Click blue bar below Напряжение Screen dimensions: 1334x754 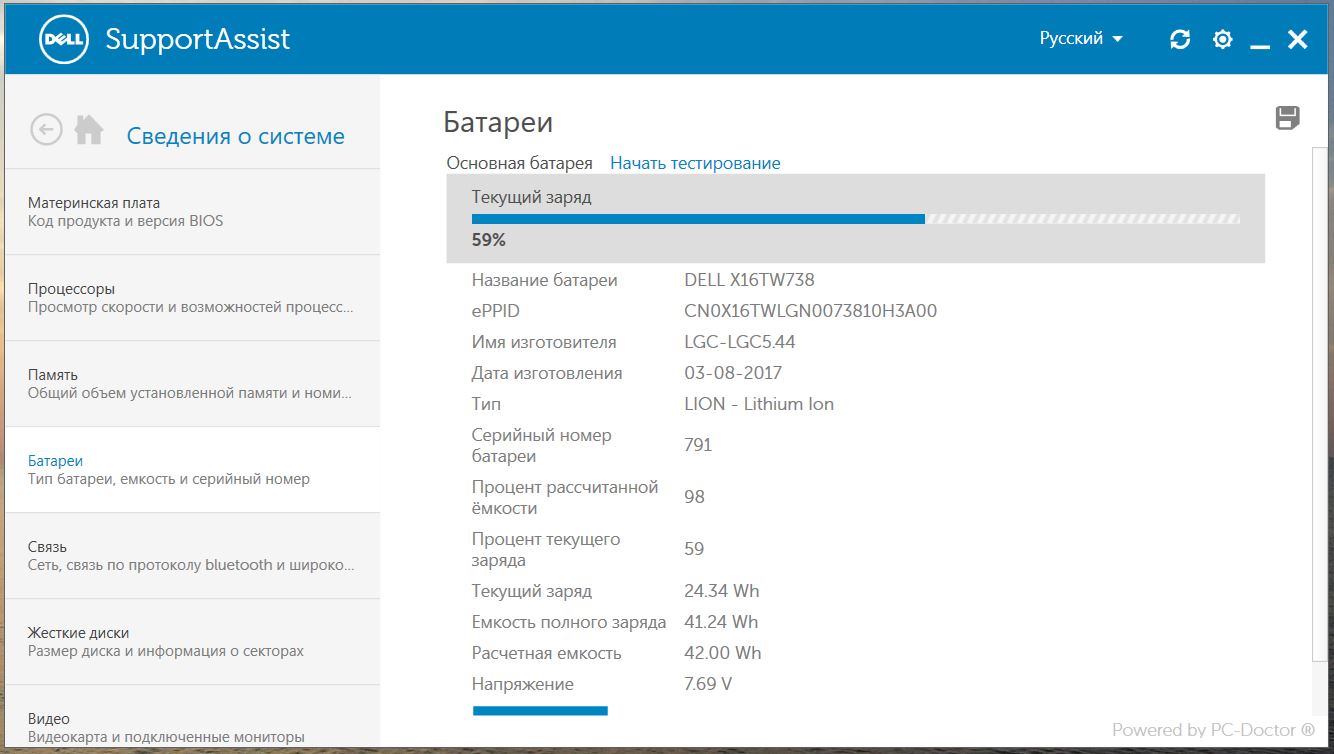(540, 711)
